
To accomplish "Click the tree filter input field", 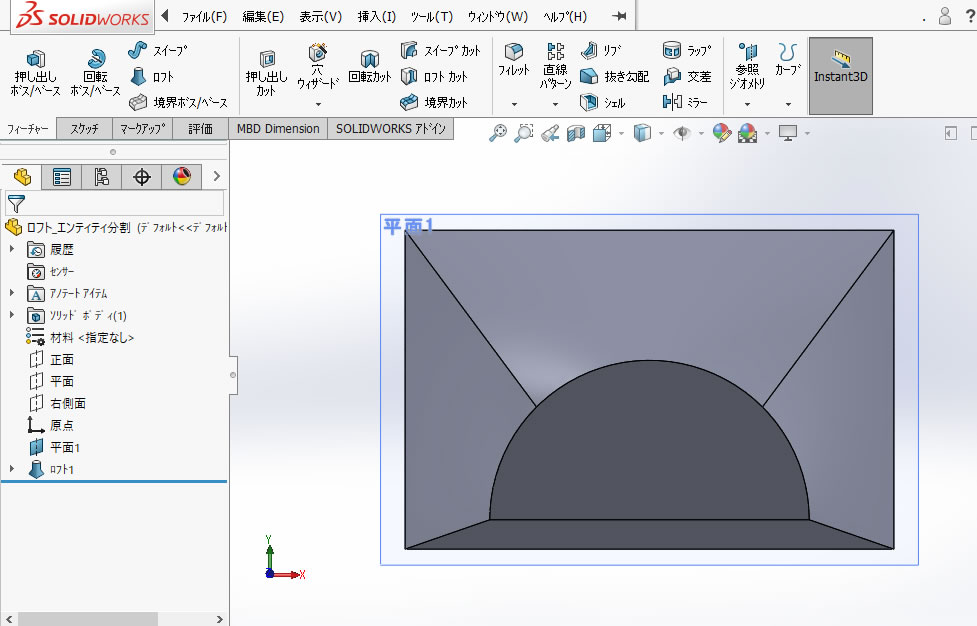I will pyautogui.click(x=114, y=203).
